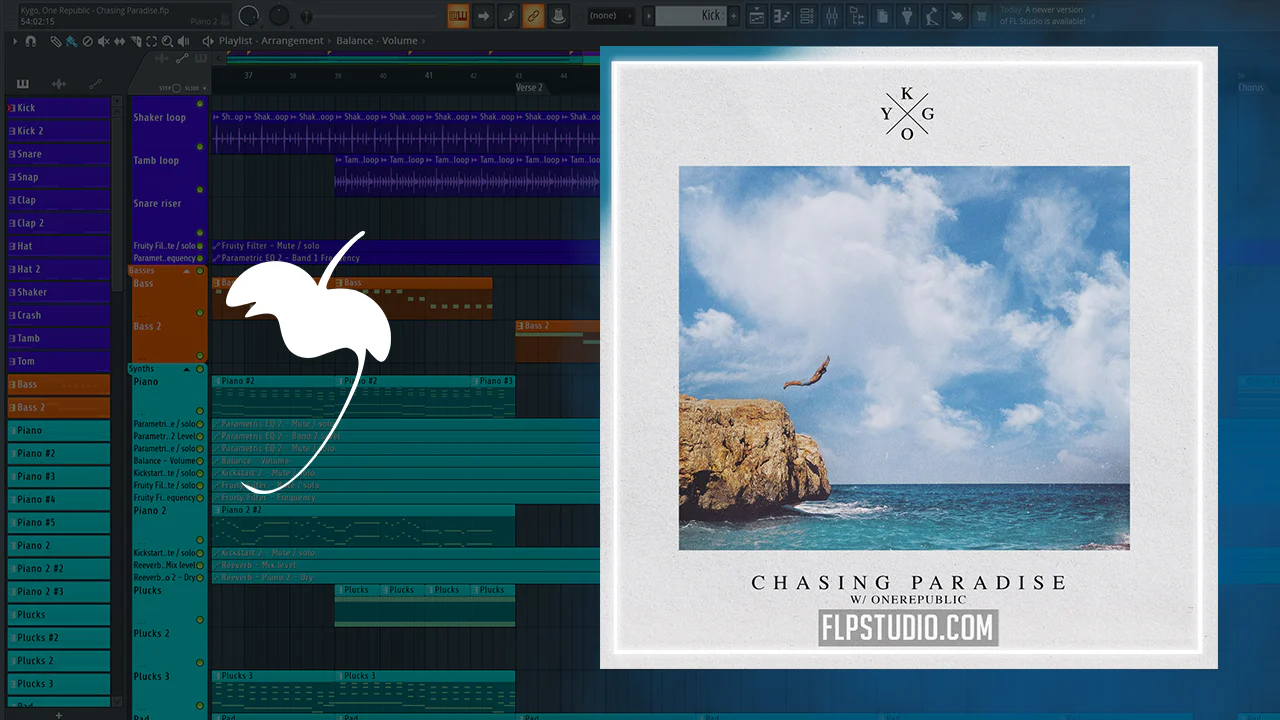The width and height of the screenshot is (1280, 720).
Task: Adjust the main volume knob in top bar
Action: click(x=249, y=15)
